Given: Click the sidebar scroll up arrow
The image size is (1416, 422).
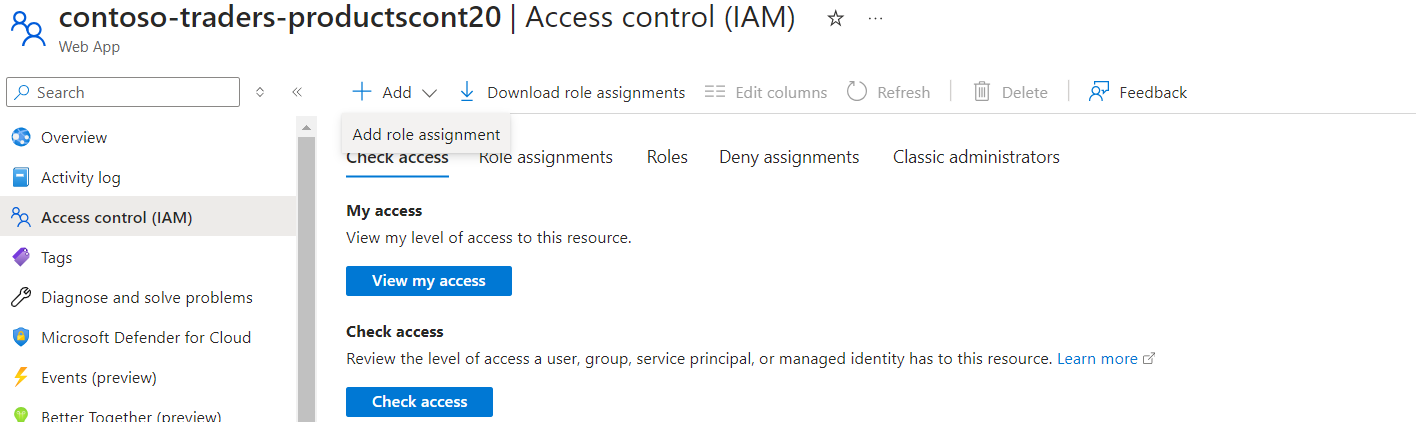Looking at the screenshot, I should (307, 127).
